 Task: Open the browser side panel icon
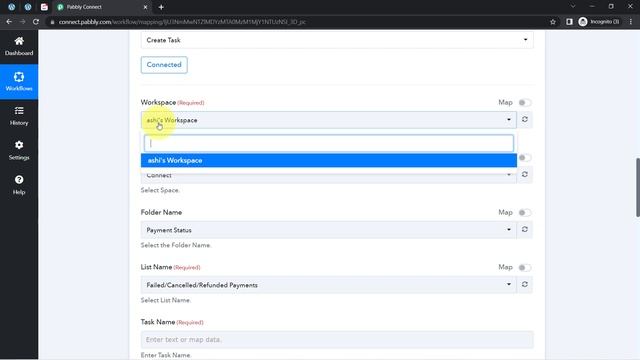click(x=569, y=22)
